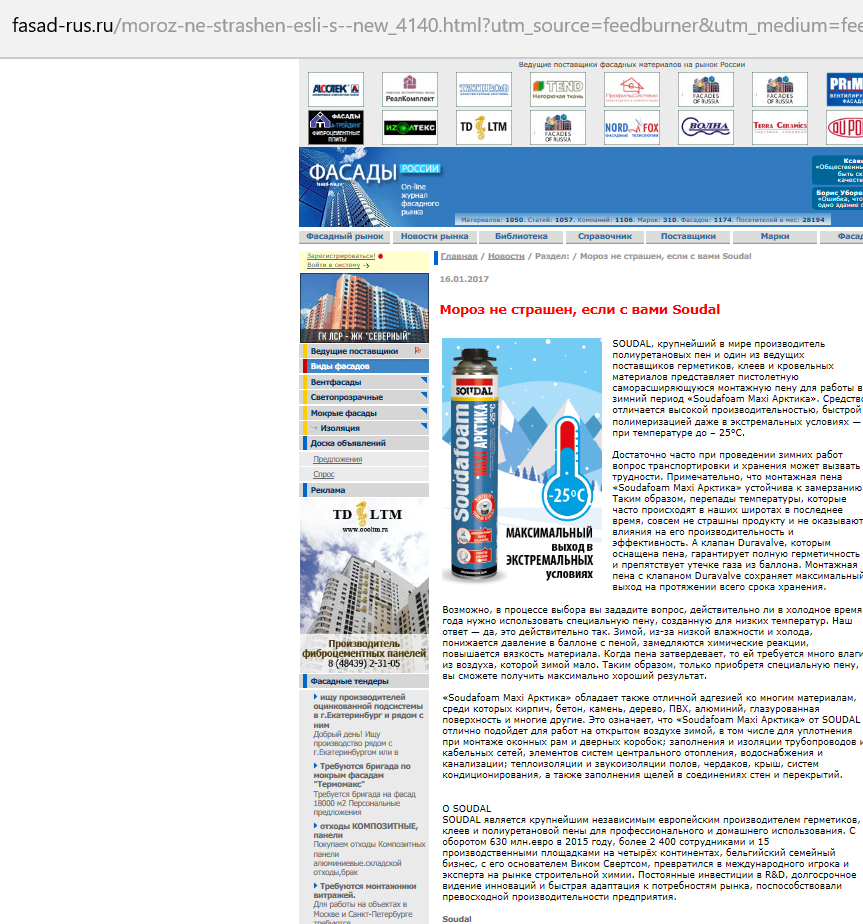Click the О SOUDAL paragraph heading
This screenshot has width=863, height=924.
pyautogui.click(x=466, y=808)
